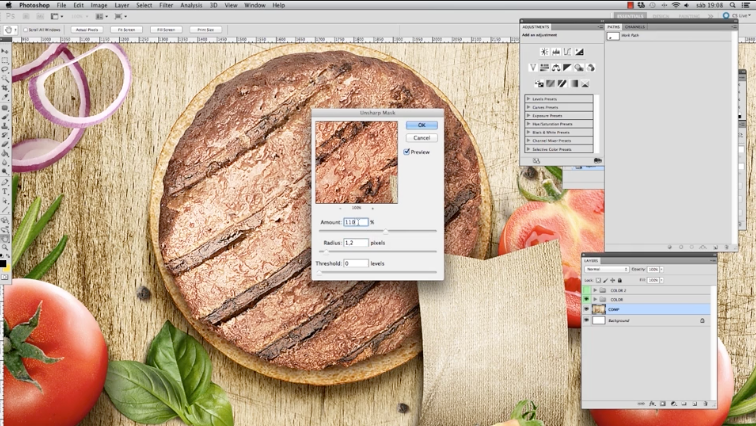The image size is (756, 426).
Task: Select the Move tool in toolbox
Action: point(5,51)
